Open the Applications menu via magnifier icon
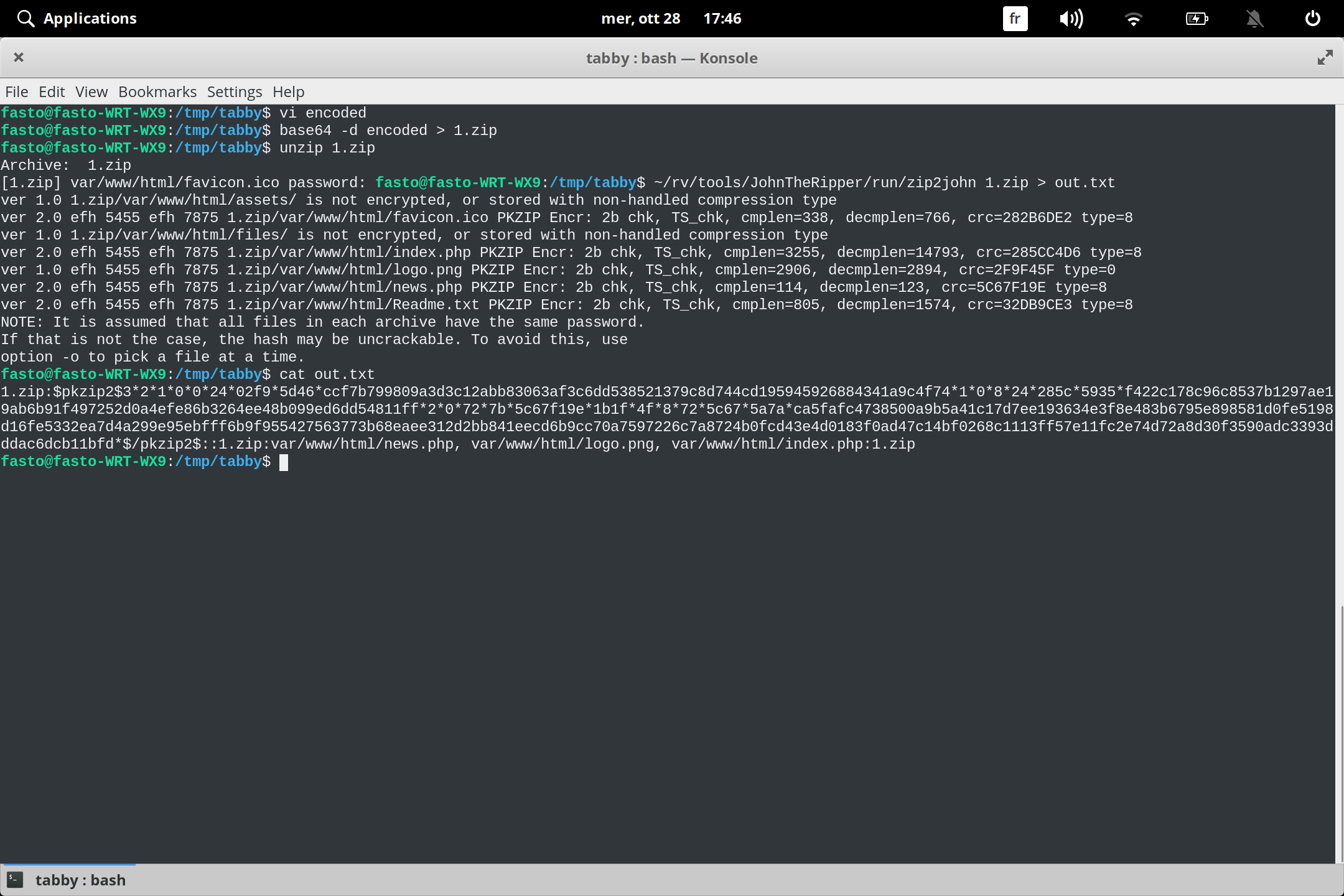Image resolution: width=1344 pixels, height=896 pixels. [x=25, y=18]
